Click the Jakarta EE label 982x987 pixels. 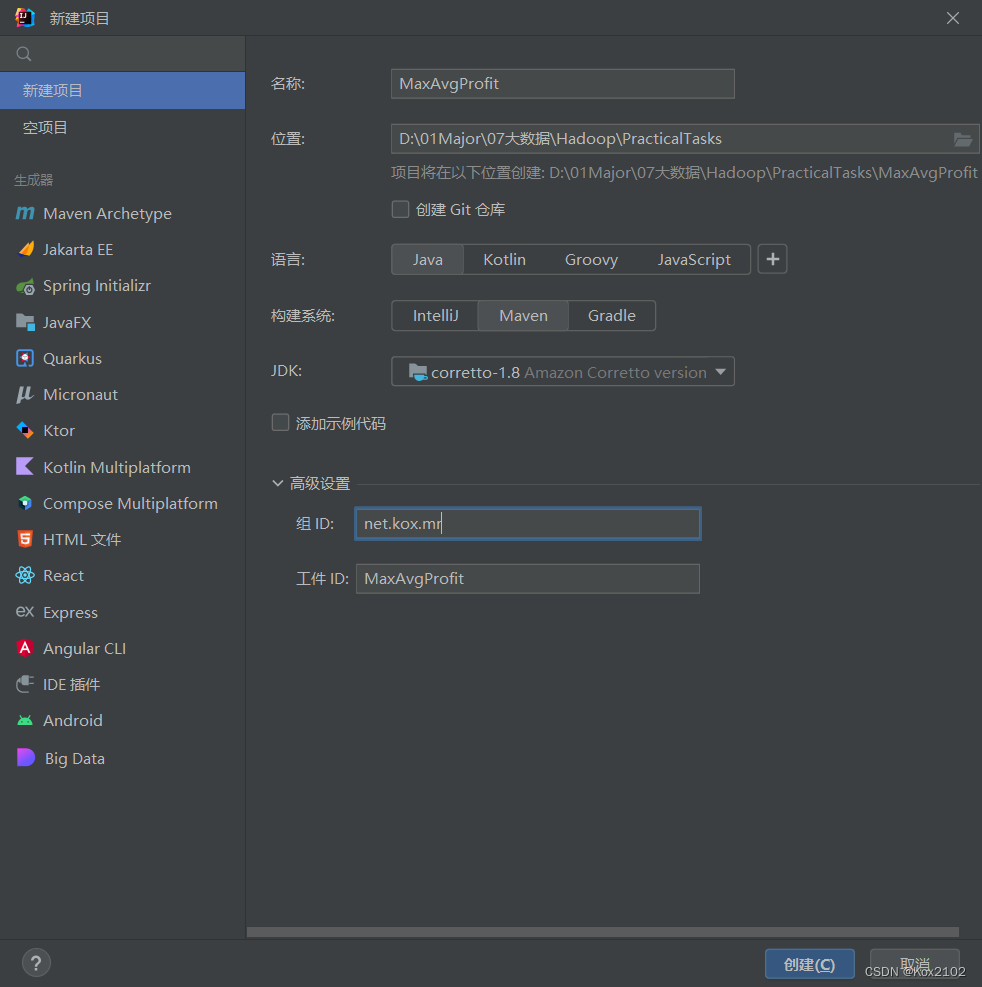(x=78, y=250)
